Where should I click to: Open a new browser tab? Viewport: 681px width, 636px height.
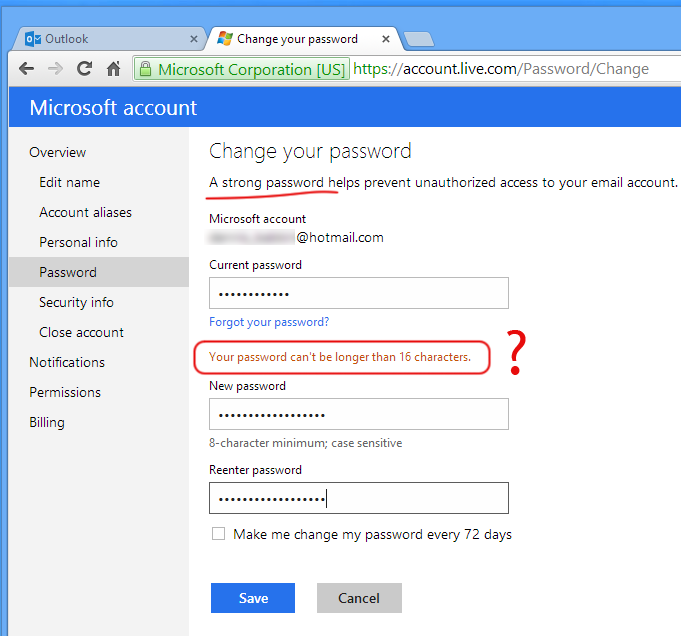(418, 40)
